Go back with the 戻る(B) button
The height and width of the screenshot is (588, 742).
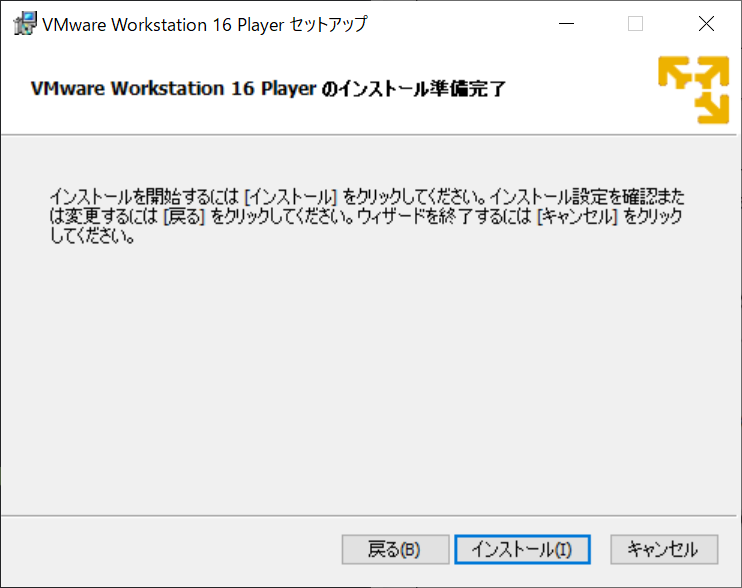395,550
